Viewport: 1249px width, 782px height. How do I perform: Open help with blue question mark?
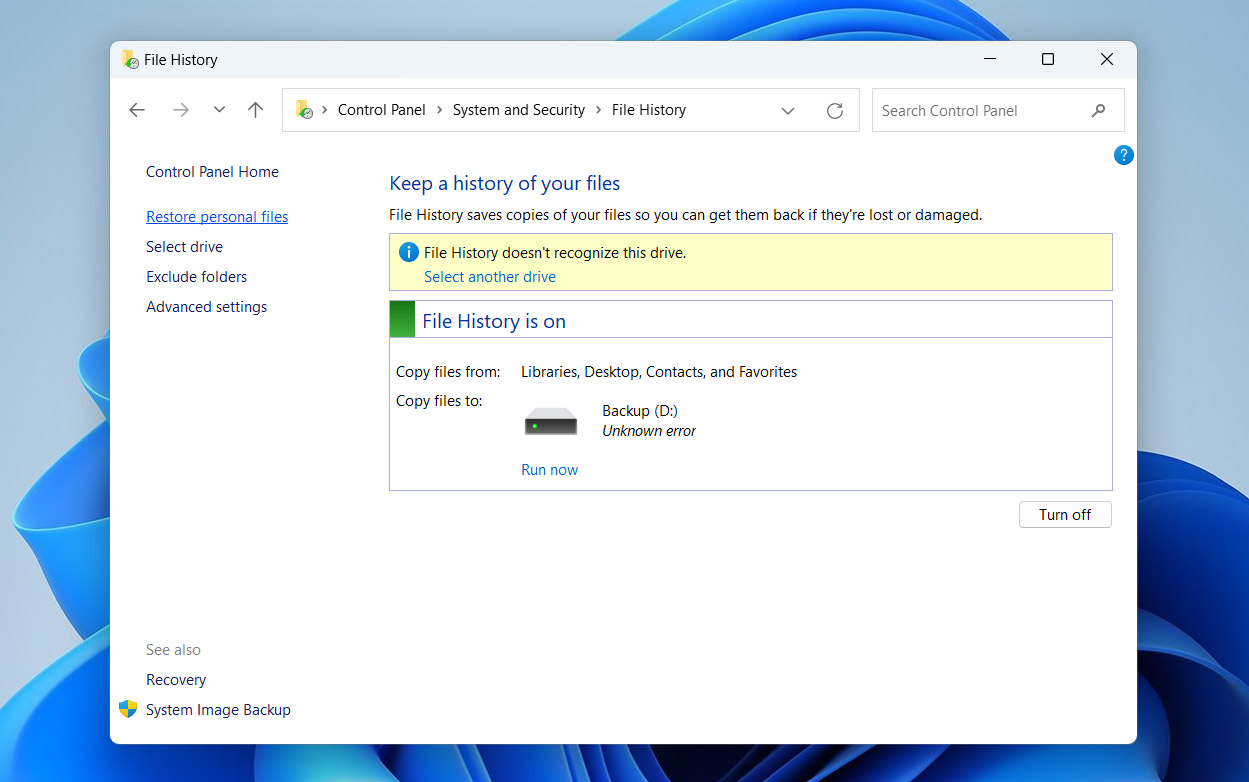point(1124,155)
